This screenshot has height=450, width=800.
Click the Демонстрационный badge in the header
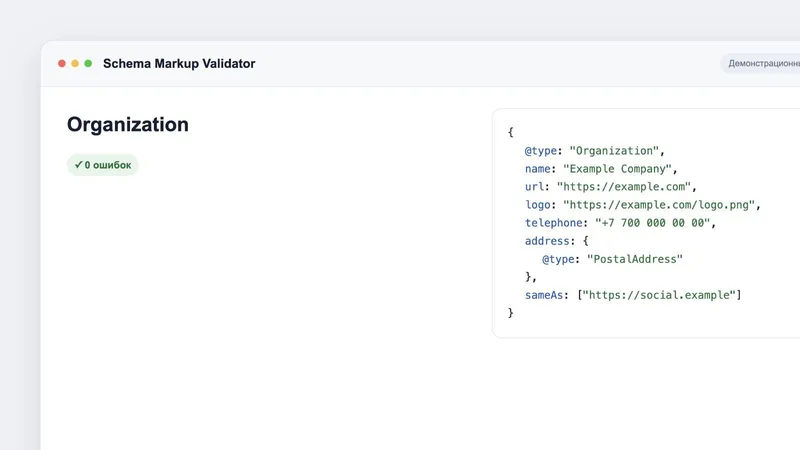(x=760, y=63)
